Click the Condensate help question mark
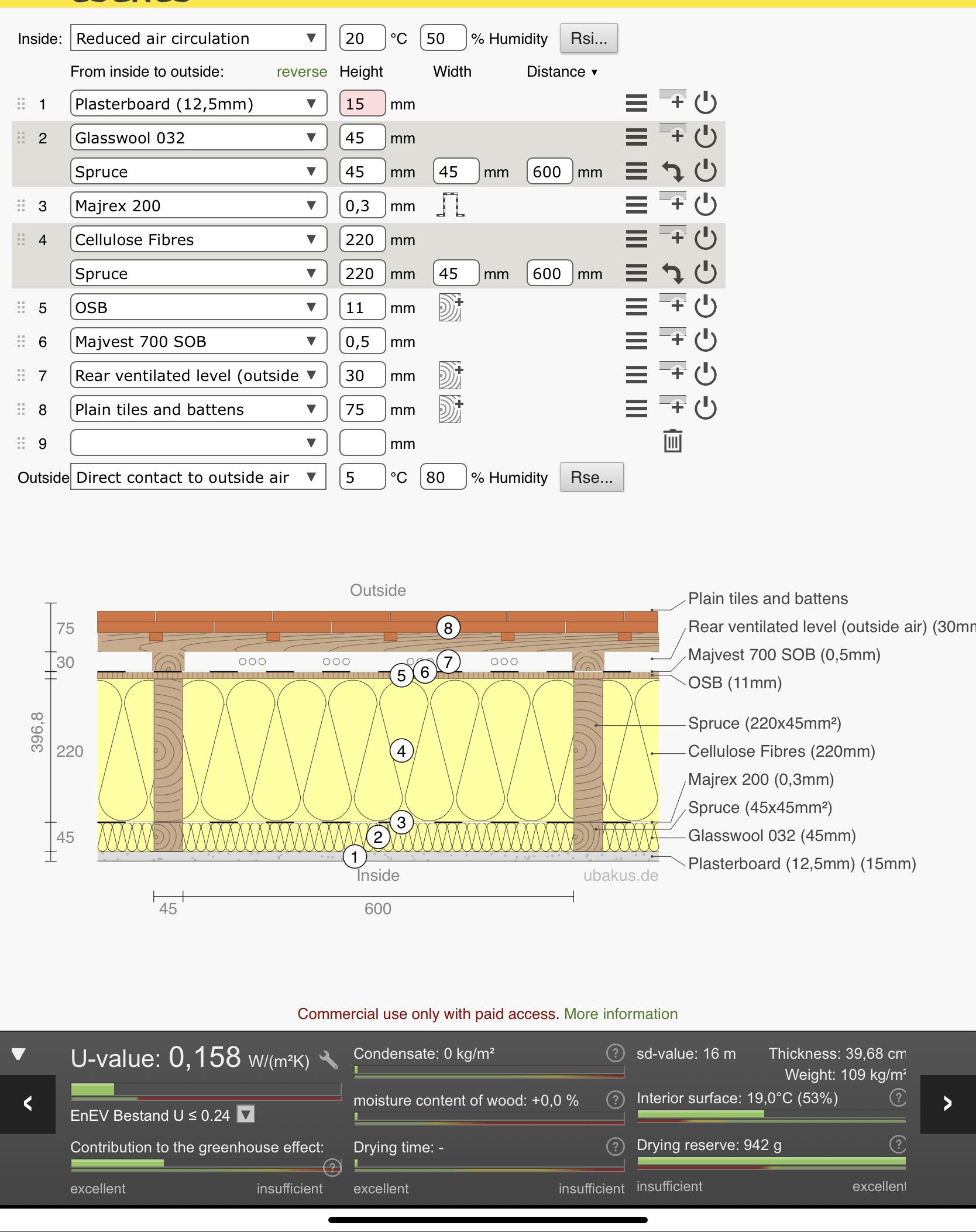 click(615, 1053)
